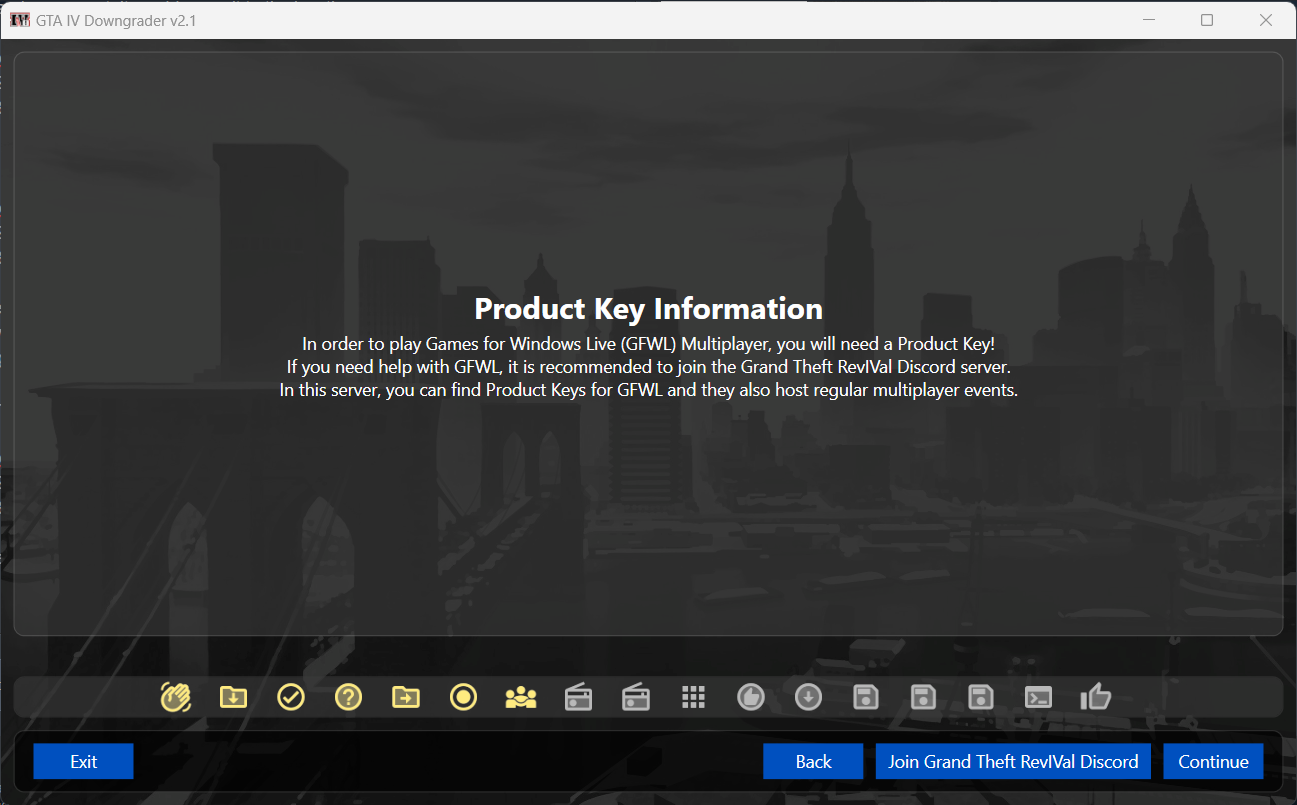Go back using the Back button
The image size is (1297, 805).
click(813, 761)
